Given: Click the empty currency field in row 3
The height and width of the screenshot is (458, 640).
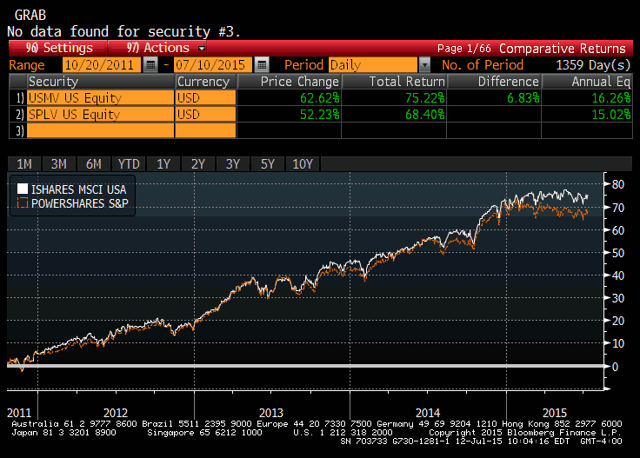Looking at the screenshot, I should tap(206, 131).
